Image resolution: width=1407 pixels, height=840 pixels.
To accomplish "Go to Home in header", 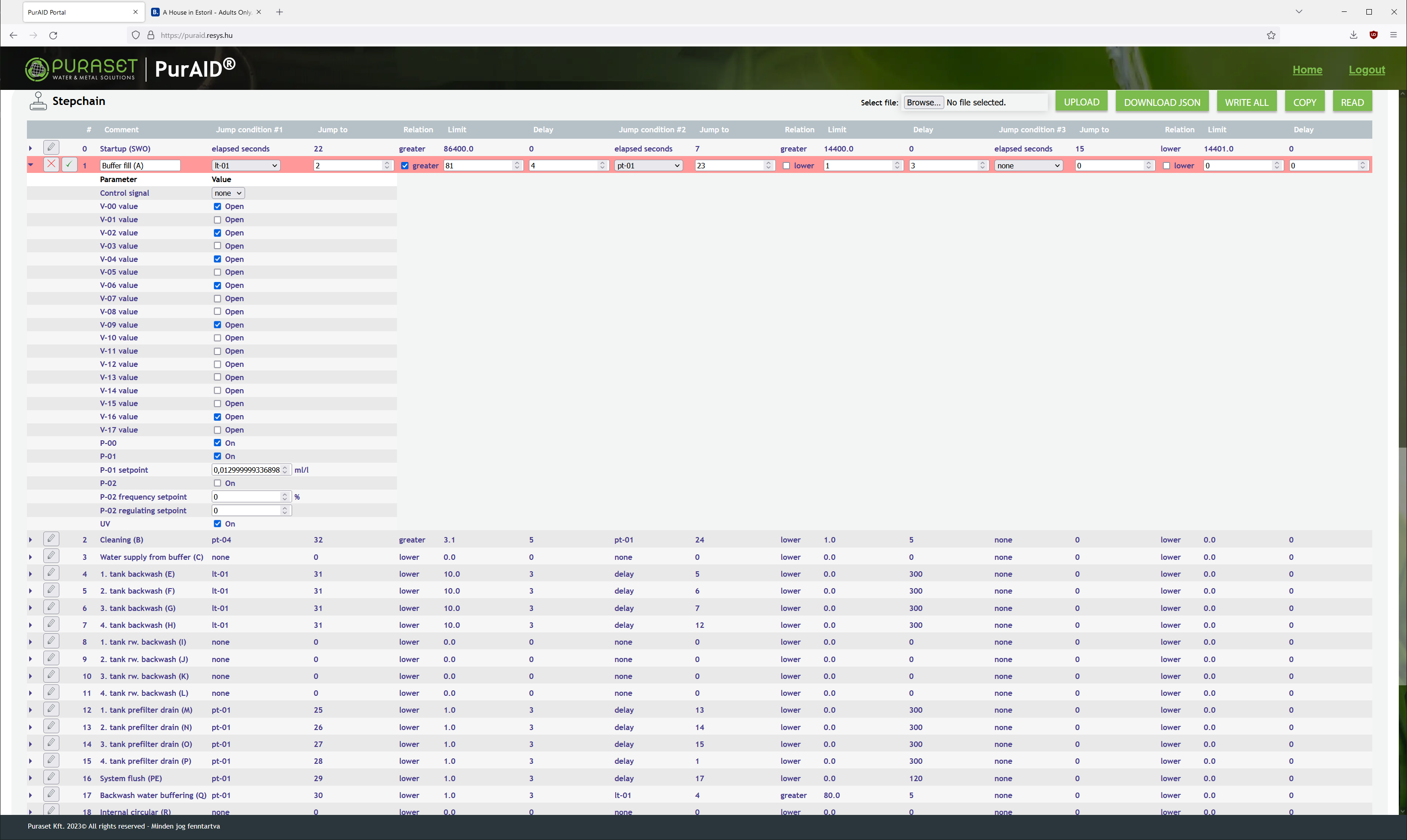I will pos(1307,70).
